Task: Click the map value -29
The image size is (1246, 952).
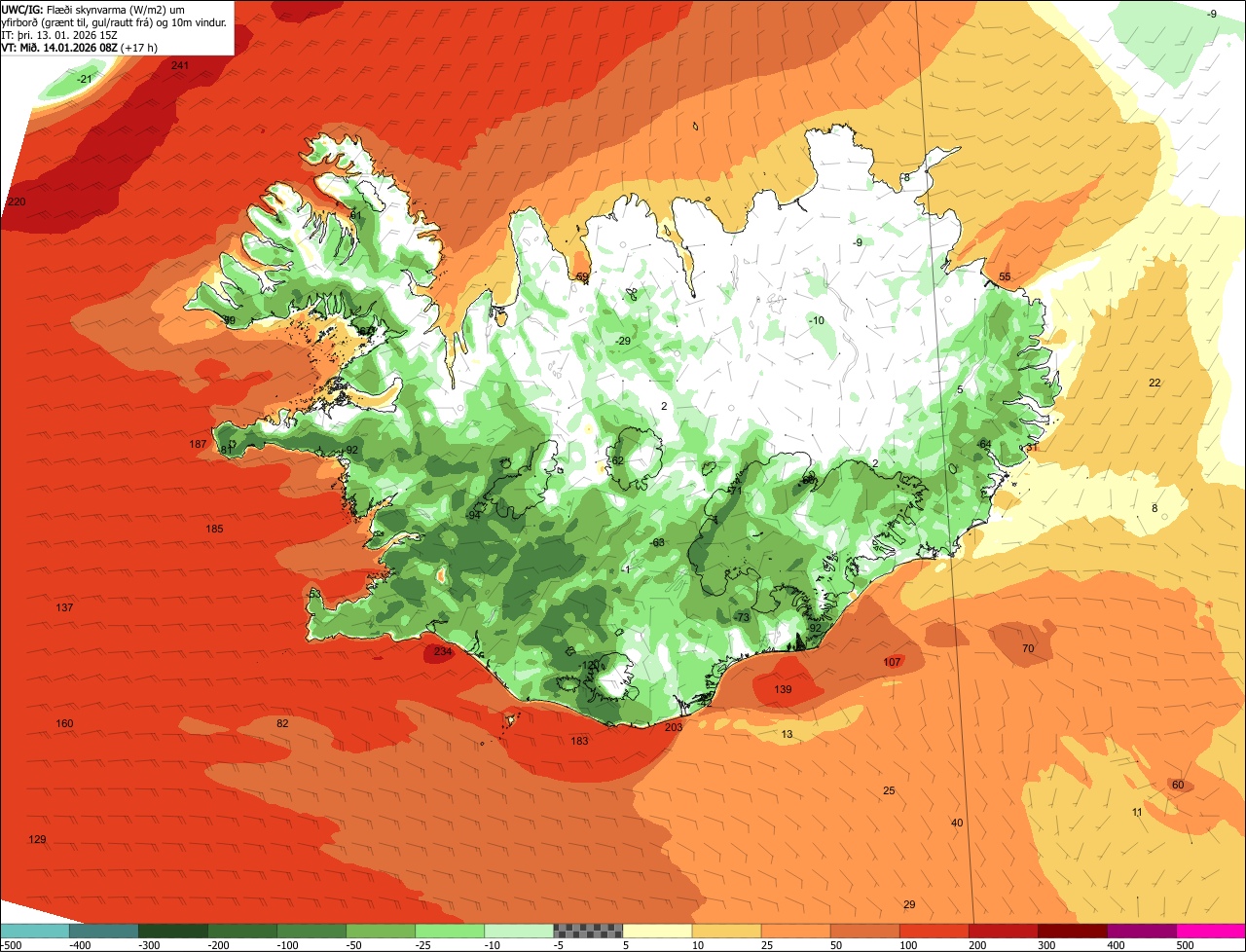Action: click(x=623, y=340)
